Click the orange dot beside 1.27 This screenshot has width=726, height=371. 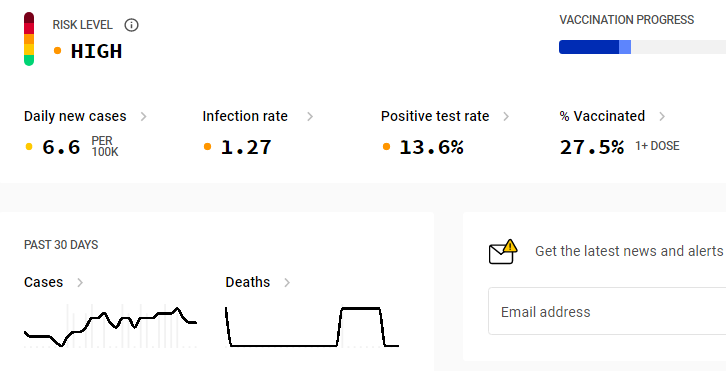click(x=207, y=147)
